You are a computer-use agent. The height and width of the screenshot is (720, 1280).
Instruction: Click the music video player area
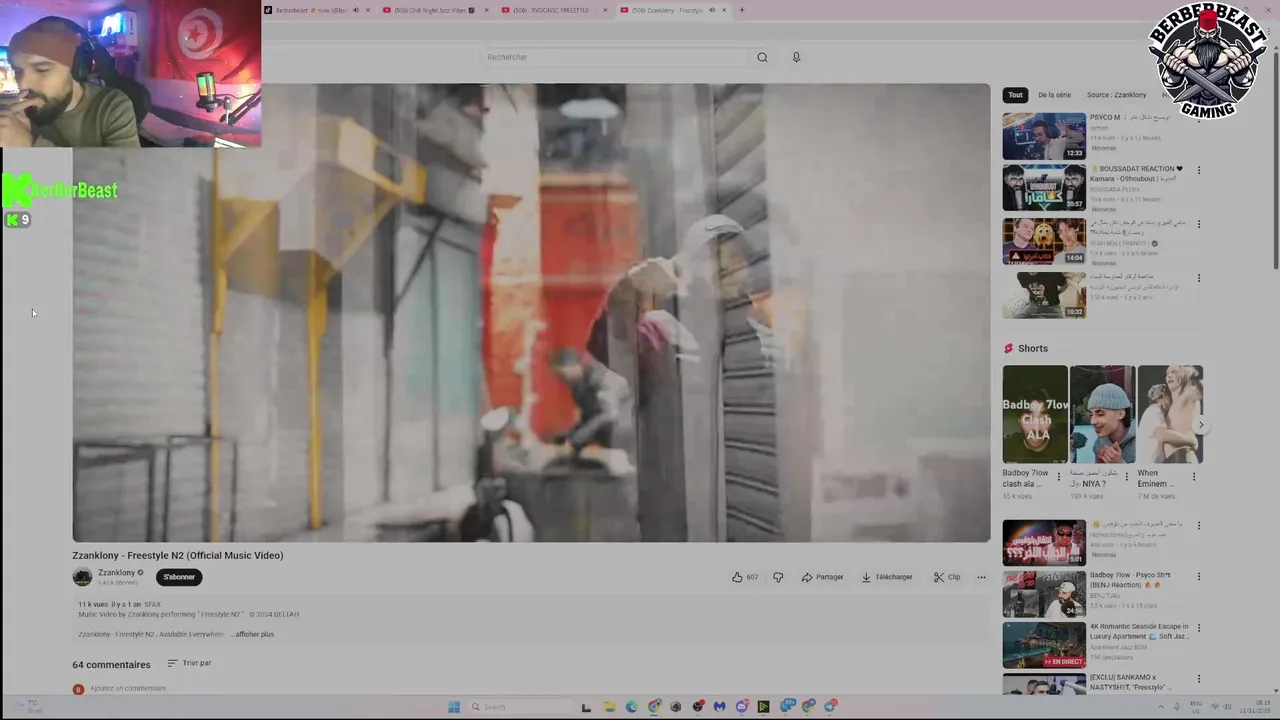point(531,313)
